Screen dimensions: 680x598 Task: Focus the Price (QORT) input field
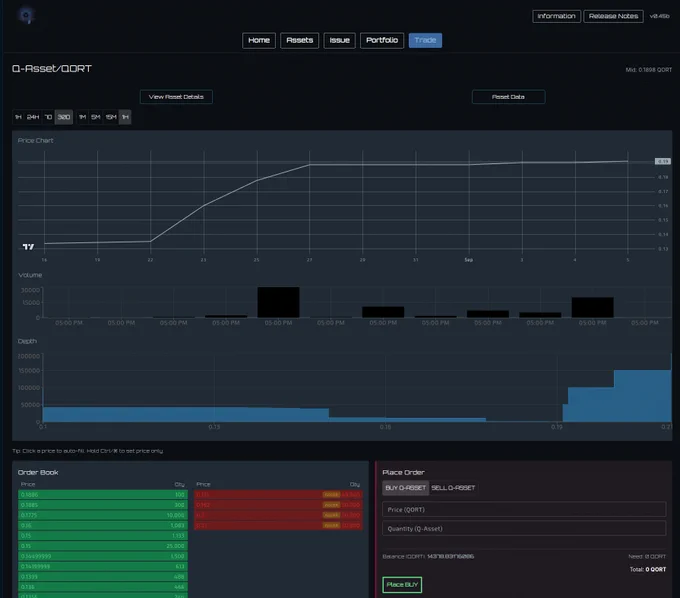[x=524, y=510]
